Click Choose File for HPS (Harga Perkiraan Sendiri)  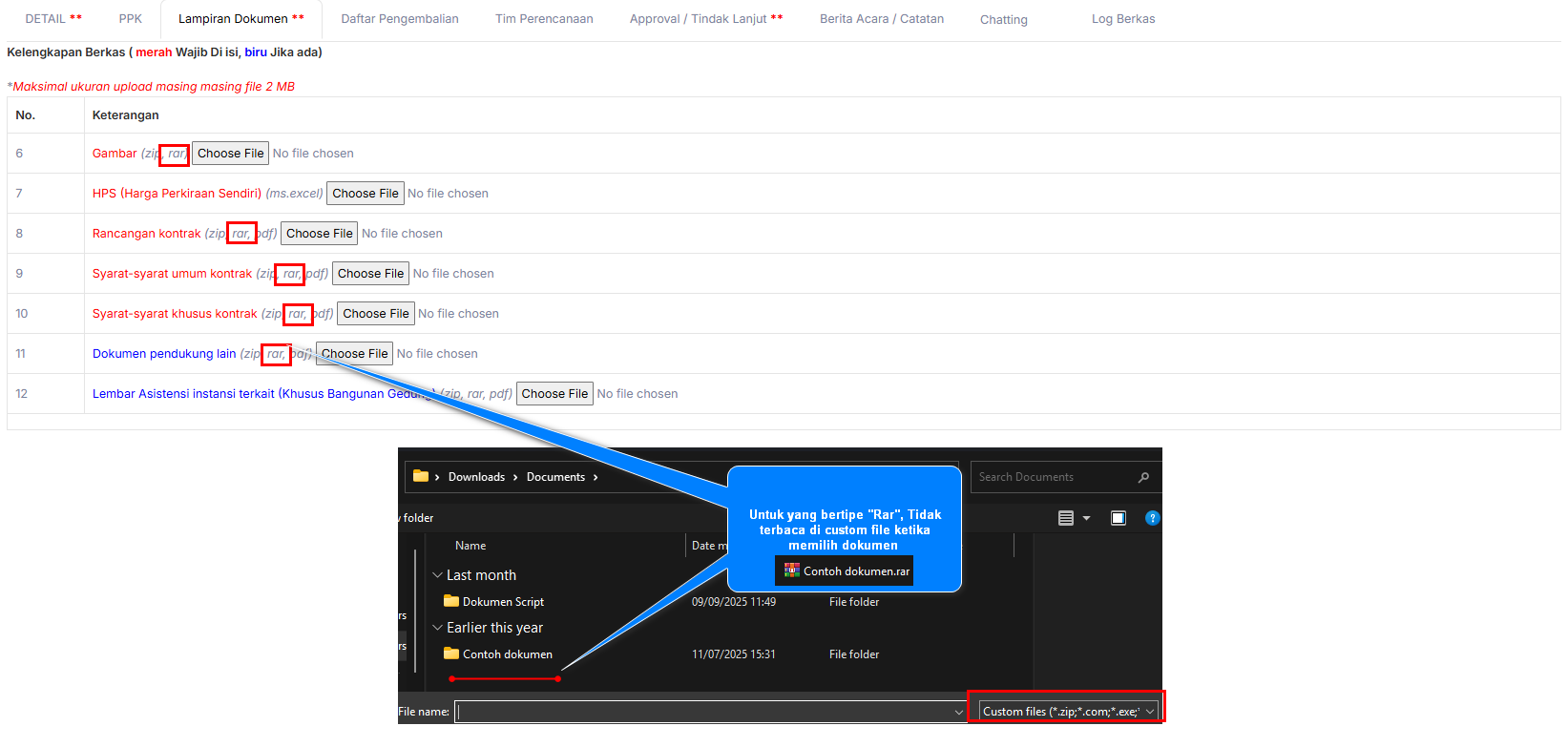tap(365, 194)
